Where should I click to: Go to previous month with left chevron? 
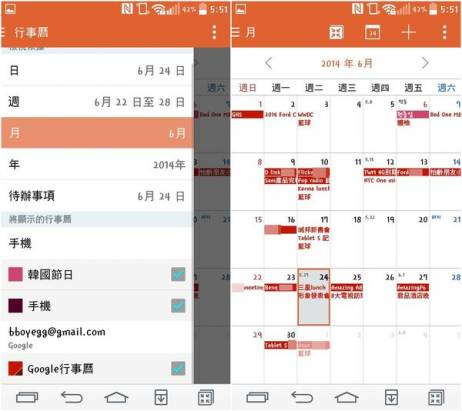(269, 63)
